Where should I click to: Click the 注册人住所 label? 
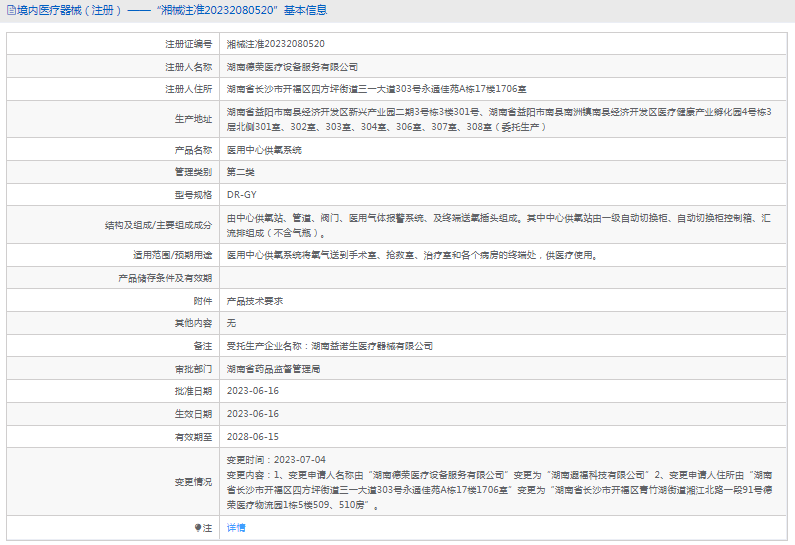(x=189, y=89)
